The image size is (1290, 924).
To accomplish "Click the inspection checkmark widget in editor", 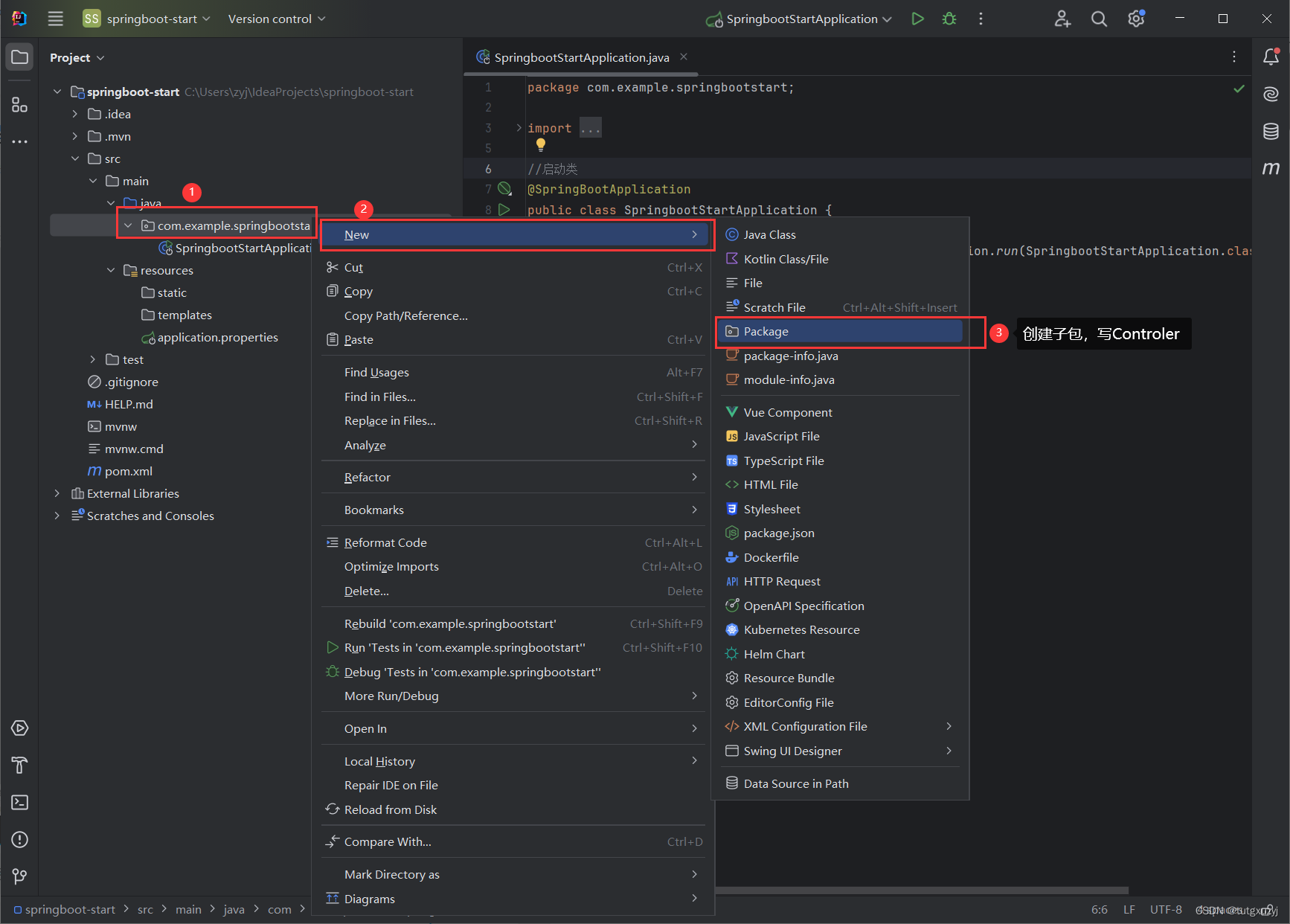I will 1239,89.
